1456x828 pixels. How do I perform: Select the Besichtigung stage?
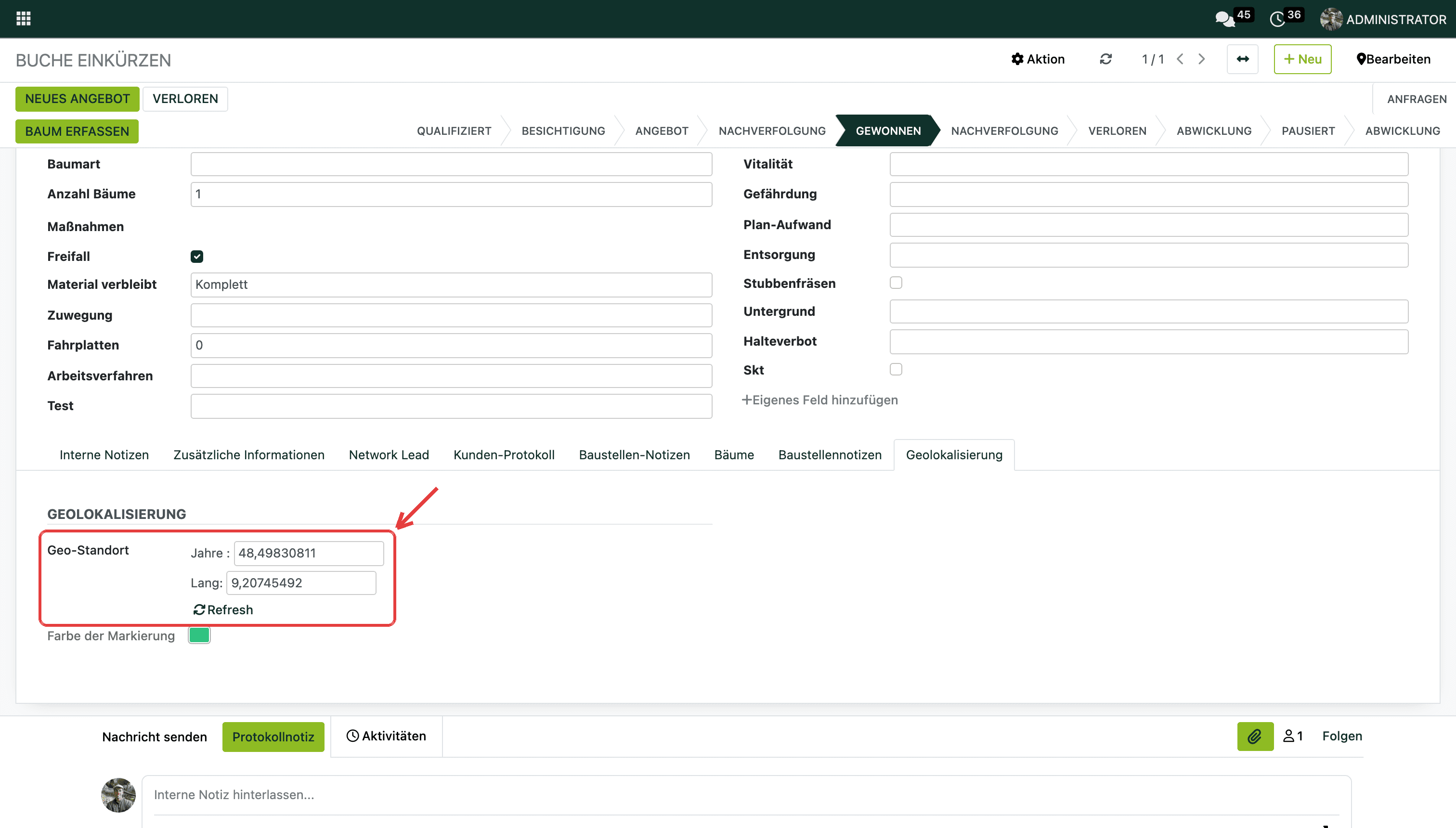point(563,131)
